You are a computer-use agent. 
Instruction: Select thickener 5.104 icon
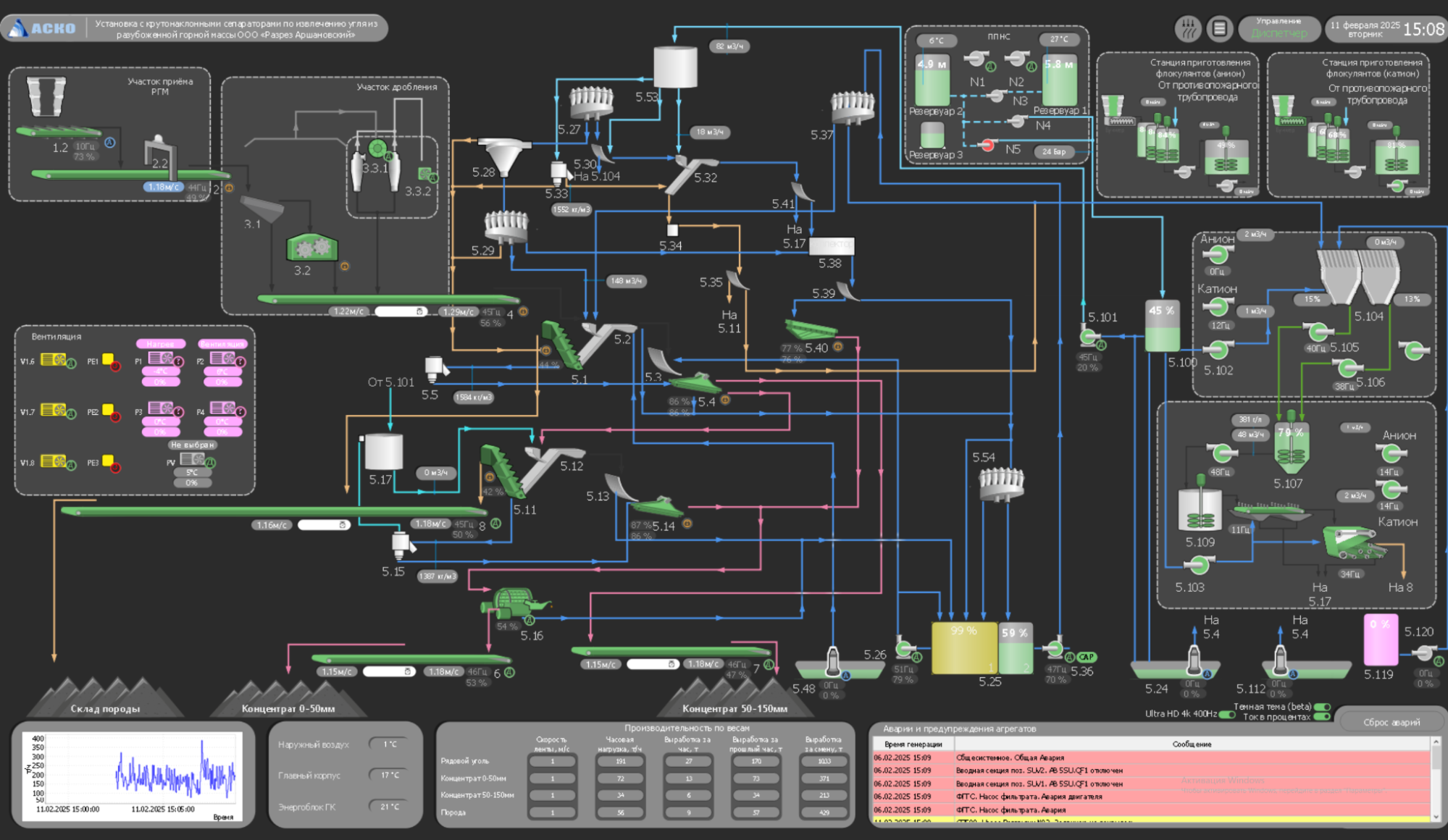(1357, 277)
